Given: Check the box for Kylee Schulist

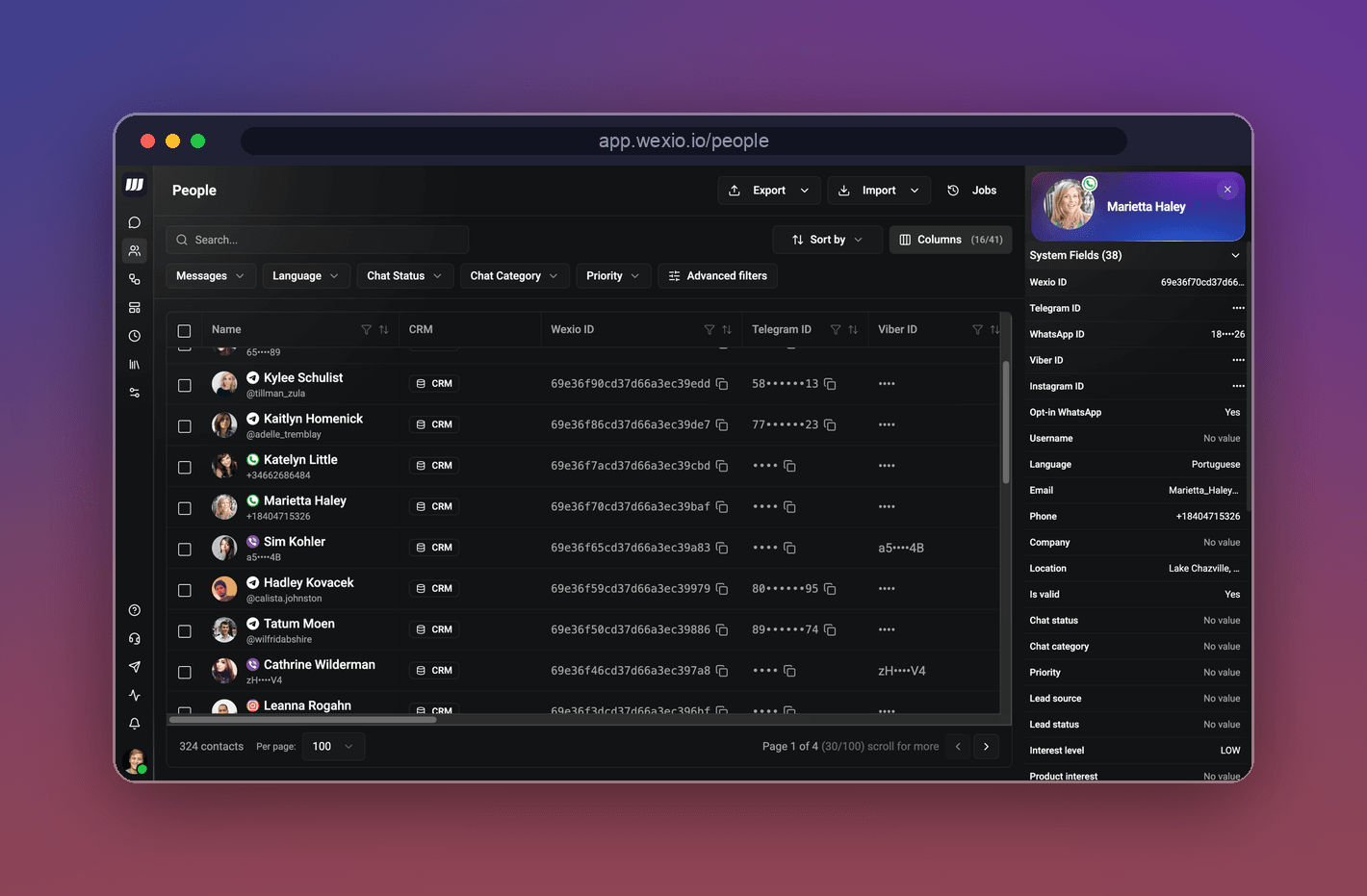Looking at the screenshot, I should (x=185, y=385).
